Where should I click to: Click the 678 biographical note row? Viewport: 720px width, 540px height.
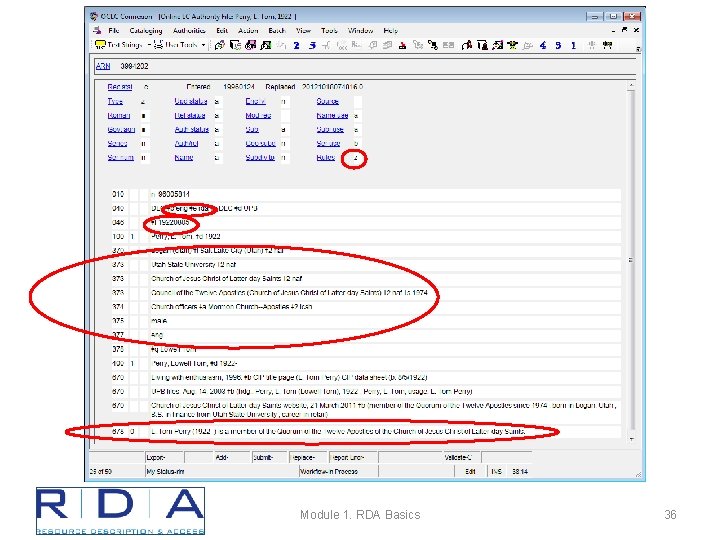pyautogui.click(x=366, y=432)
